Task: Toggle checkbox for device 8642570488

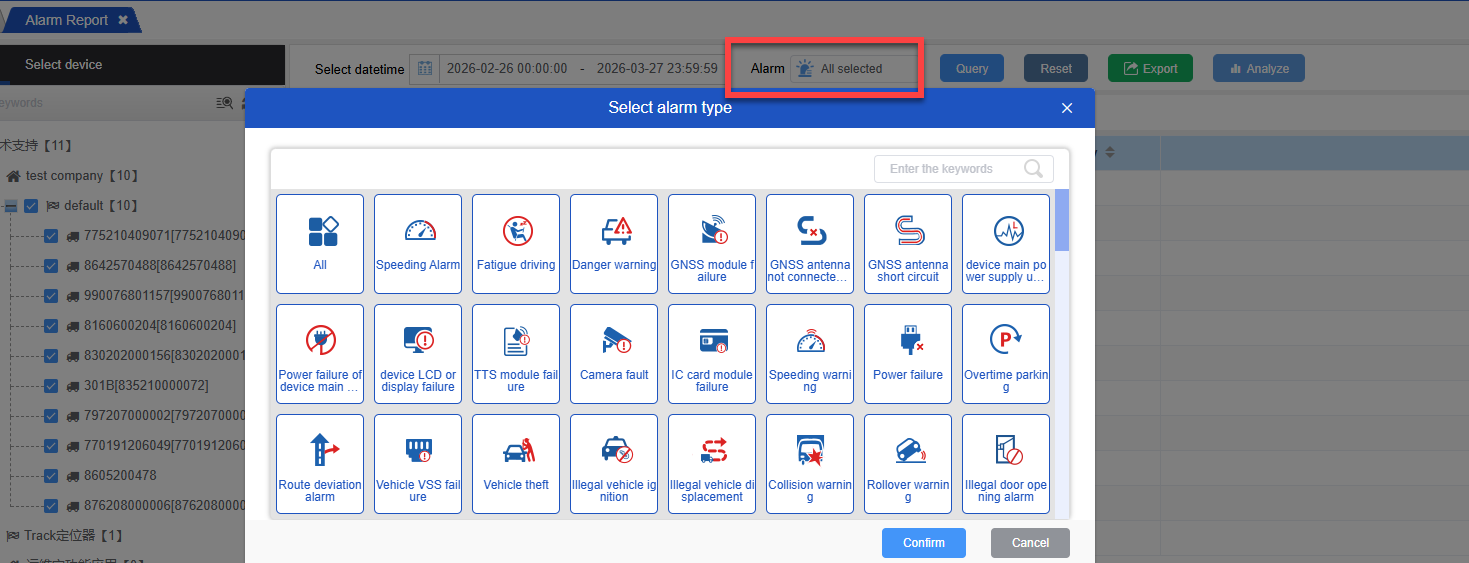Action: 51,266
